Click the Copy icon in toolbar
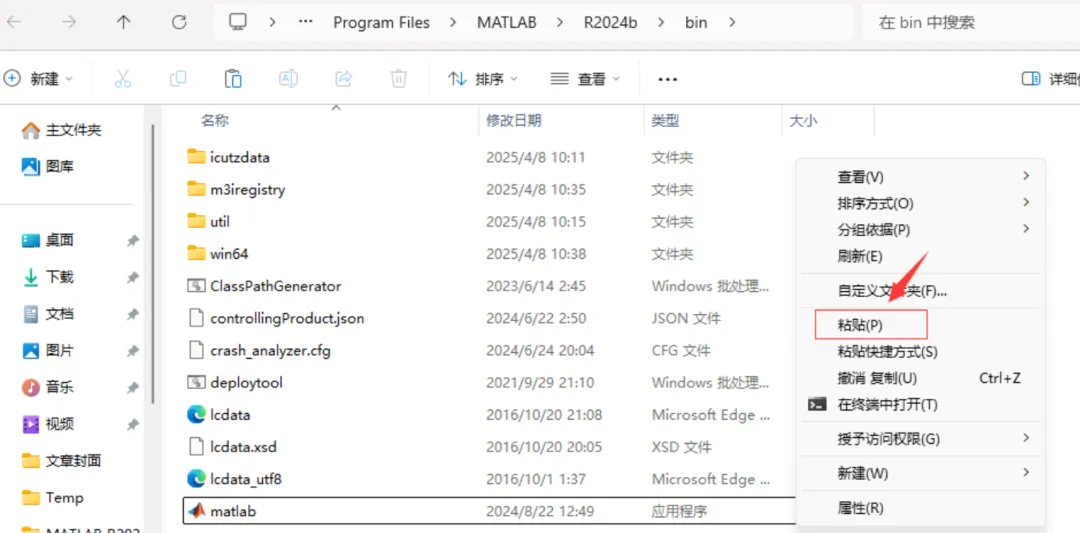Viewport: 1080px width, 533px height. click(x=178, y=79)
